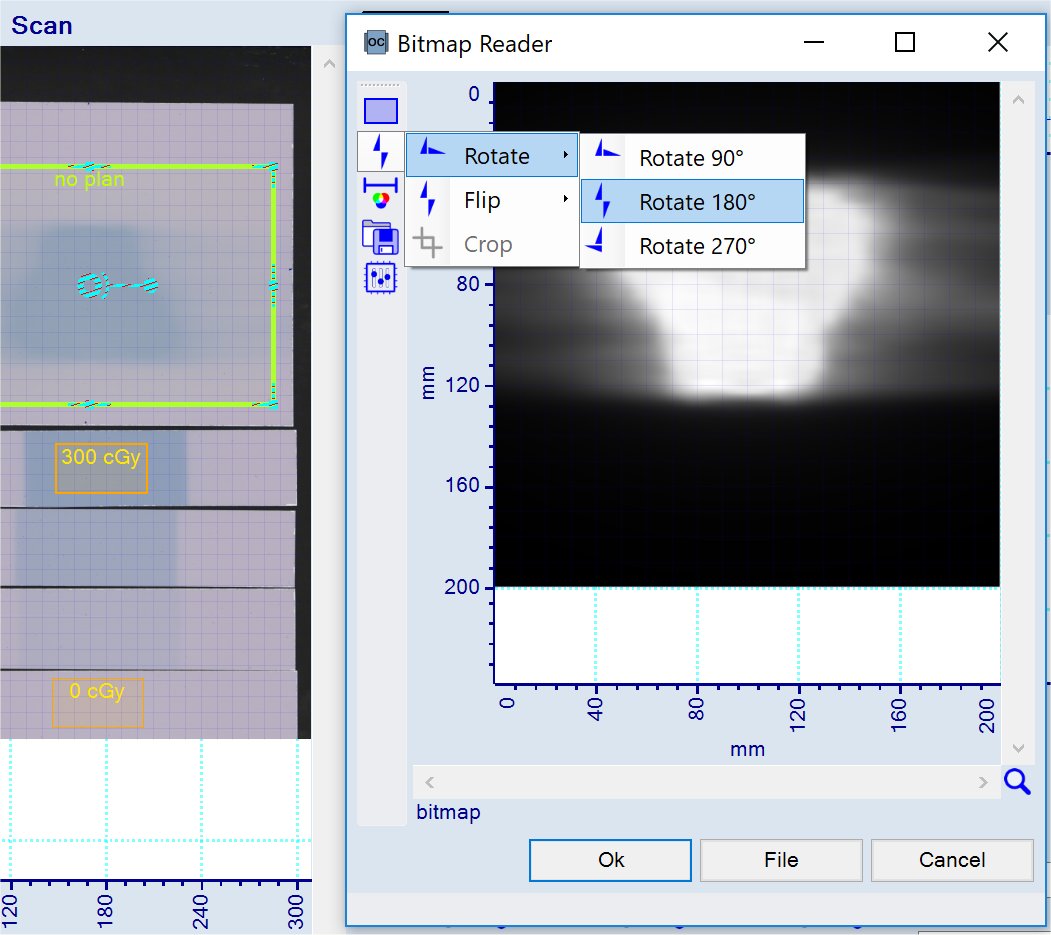The image size is (1051, 935).
Task: Select Rotate 90° option
Action: [692, 158]
